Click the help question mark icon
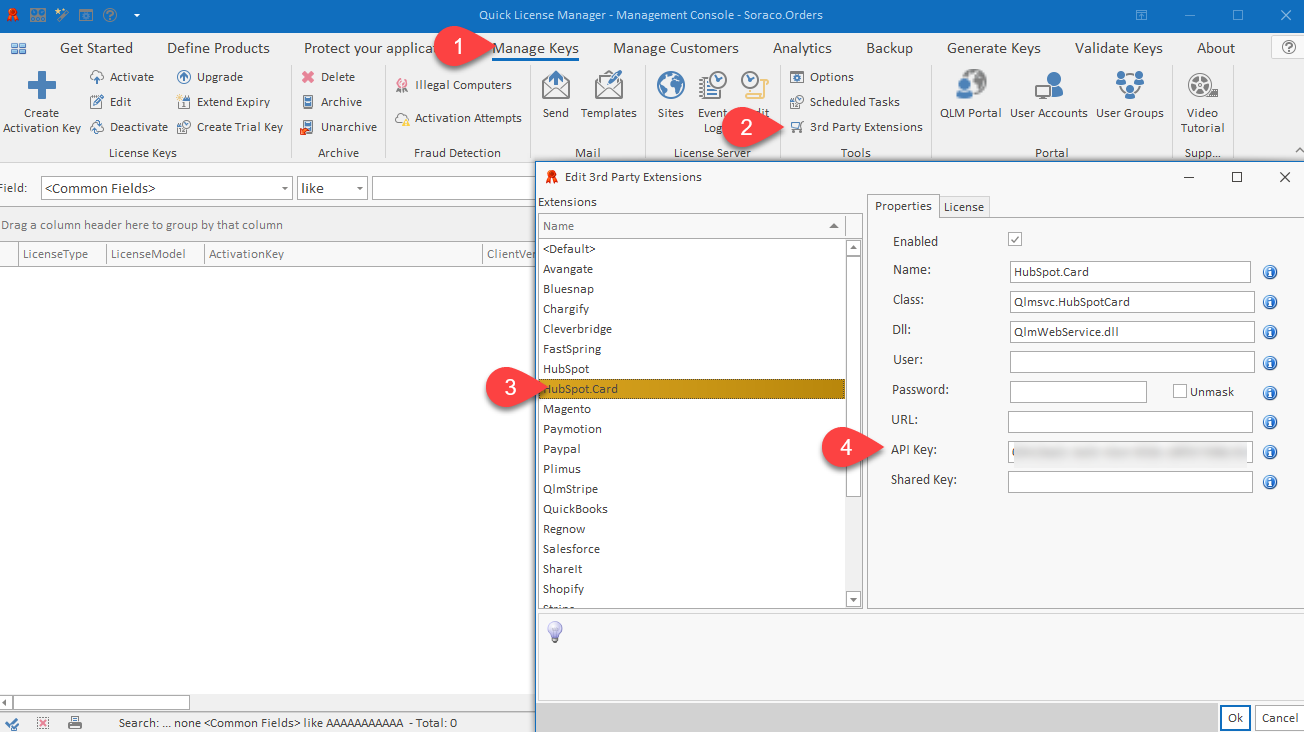 (x=1289, y=47)
